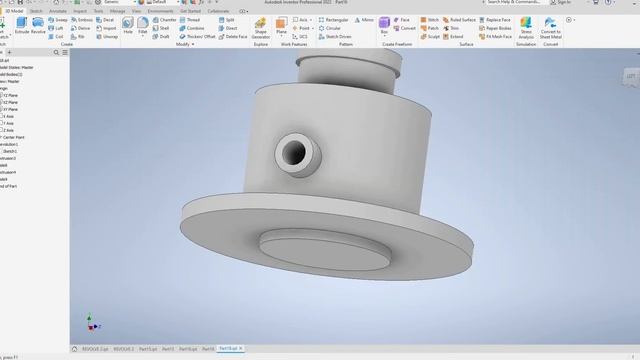The width and height of the screenshot is (640, 360).
Task: Open the browser panel menu
Action: [x=65, y=52]
